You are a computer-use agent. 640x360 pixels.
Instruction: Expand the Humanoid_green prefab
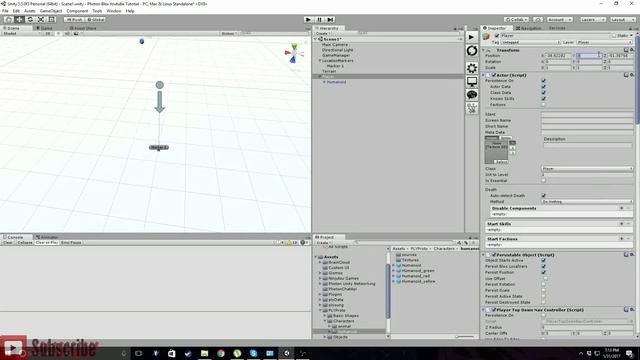click(393, 271)
